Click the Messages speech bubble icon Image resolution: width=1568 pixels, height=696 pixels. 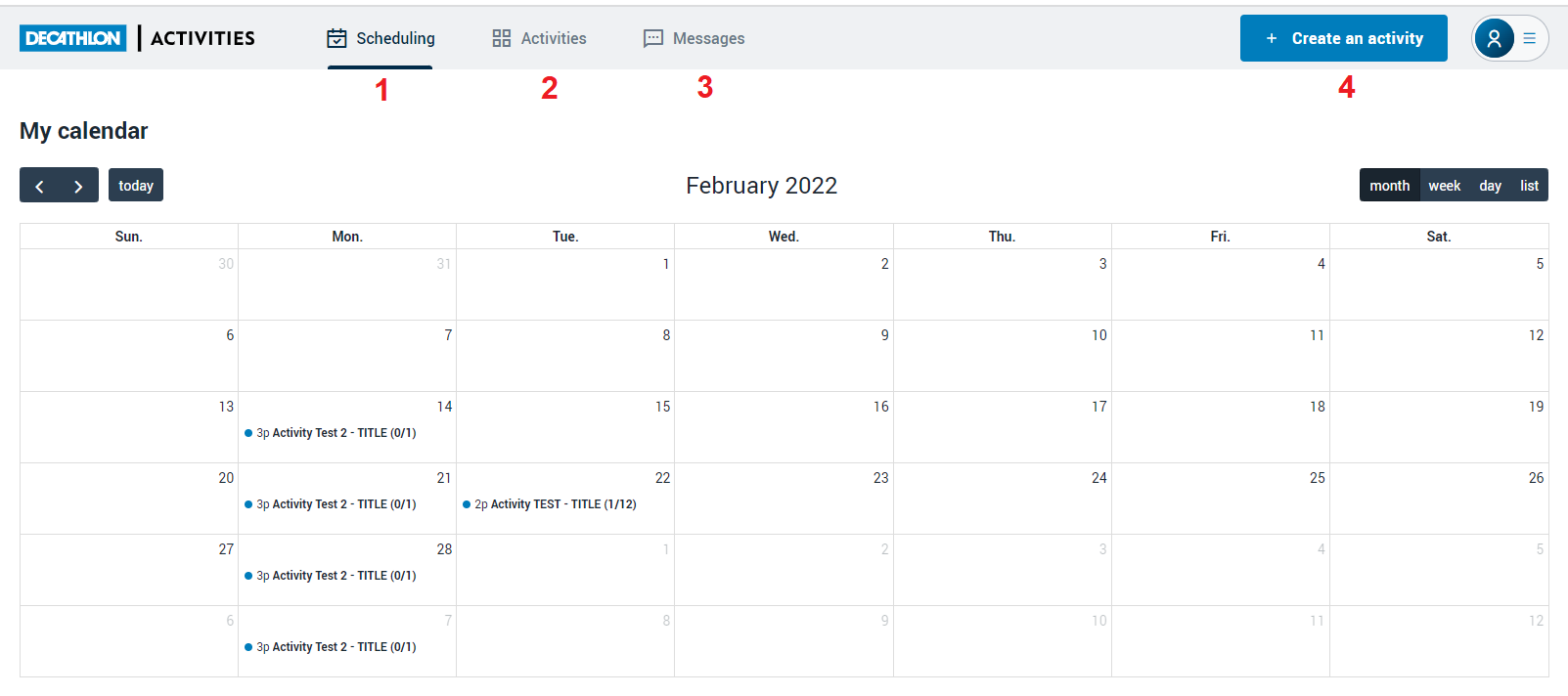pyautogui.click(x=652, y=38)
